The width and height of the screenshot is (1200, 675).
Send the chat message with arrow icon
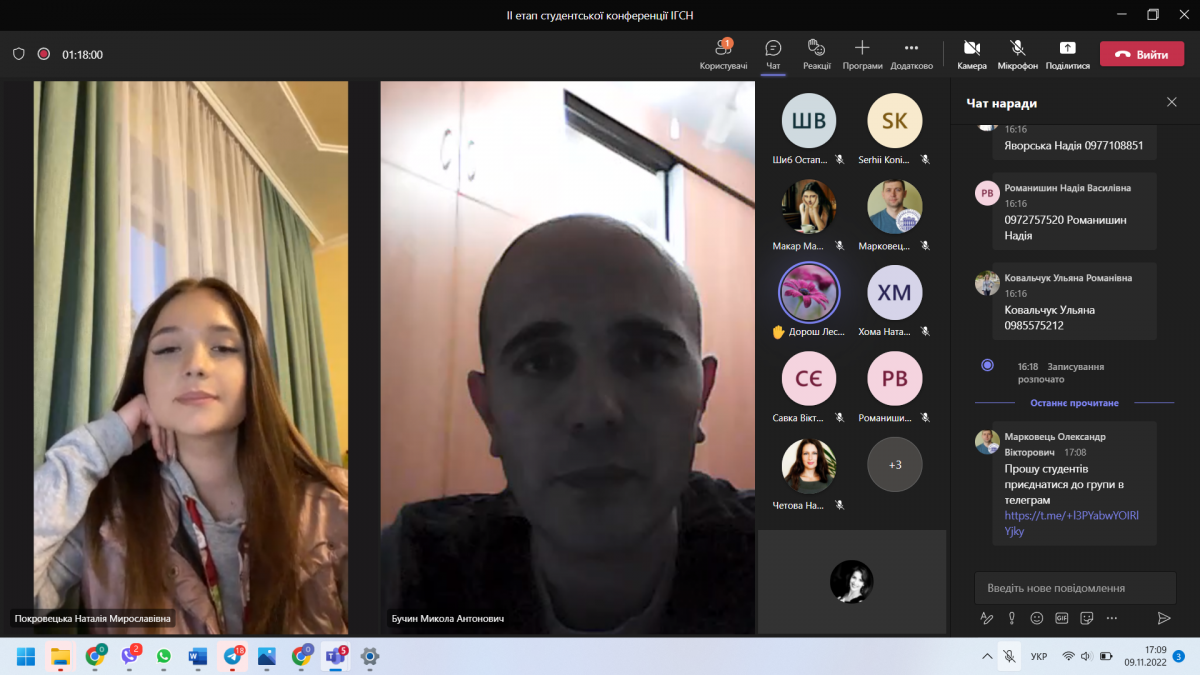(1163, 618)
